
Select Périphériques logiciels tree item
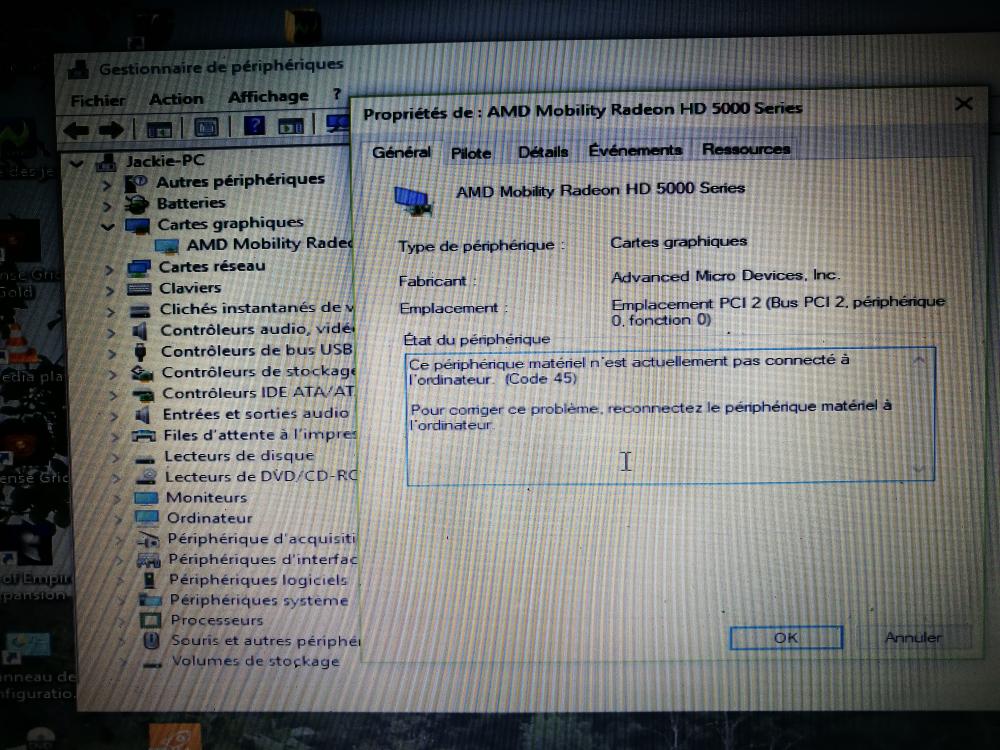pyautogui.click(x=258, y=580)
